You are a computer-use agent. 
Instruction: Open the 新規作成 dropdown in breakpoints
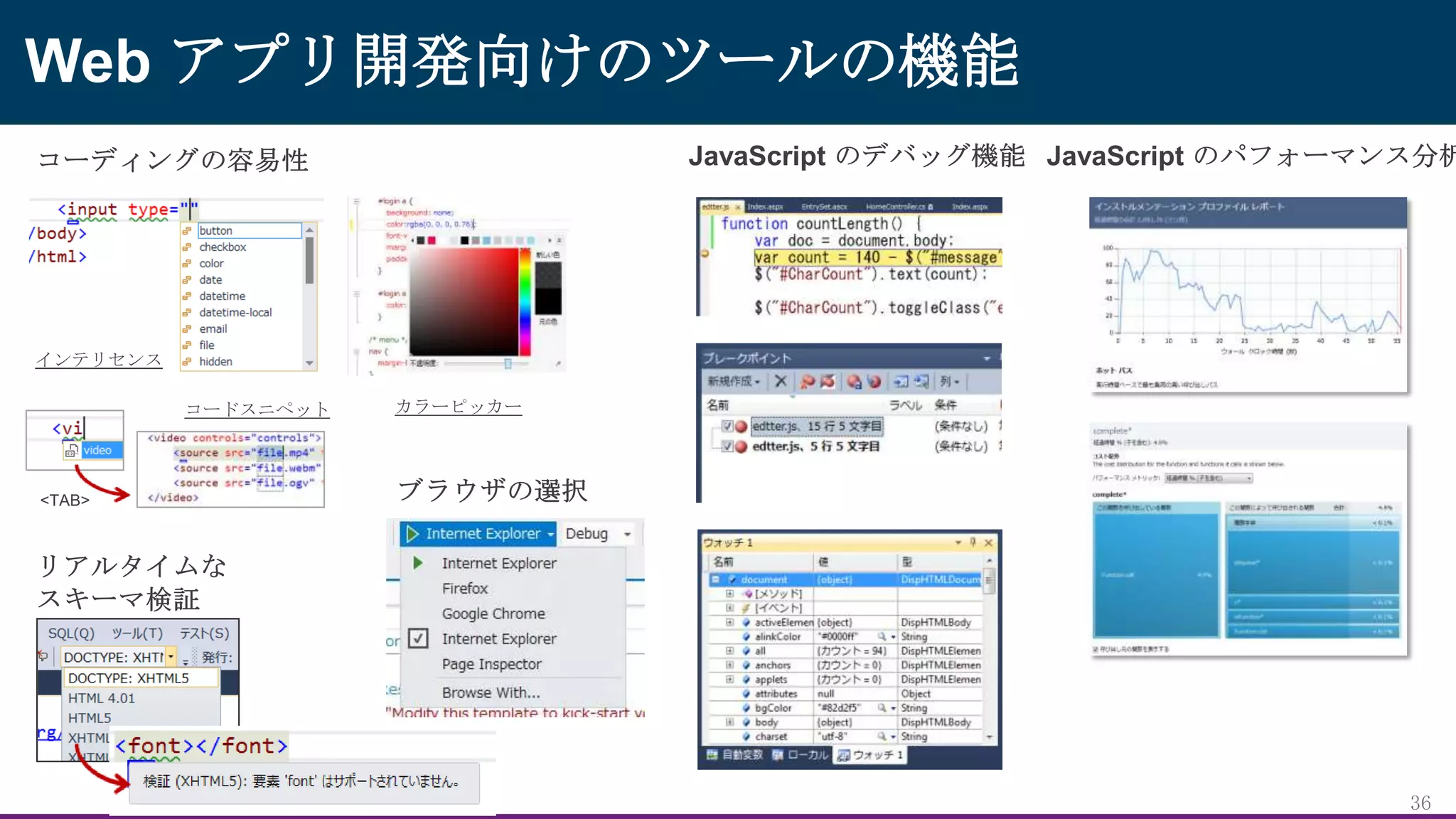734,382
